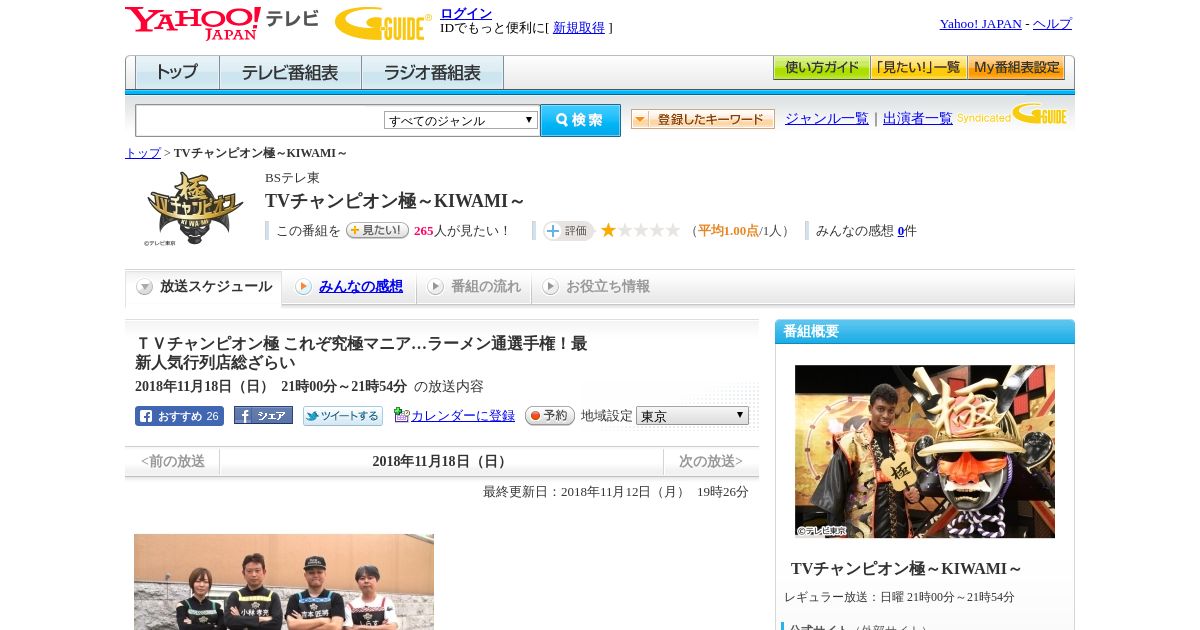Screen dimensions: 1200x630
Task: Open the 出演者一覧 link
Action: (x=918, y=119)
